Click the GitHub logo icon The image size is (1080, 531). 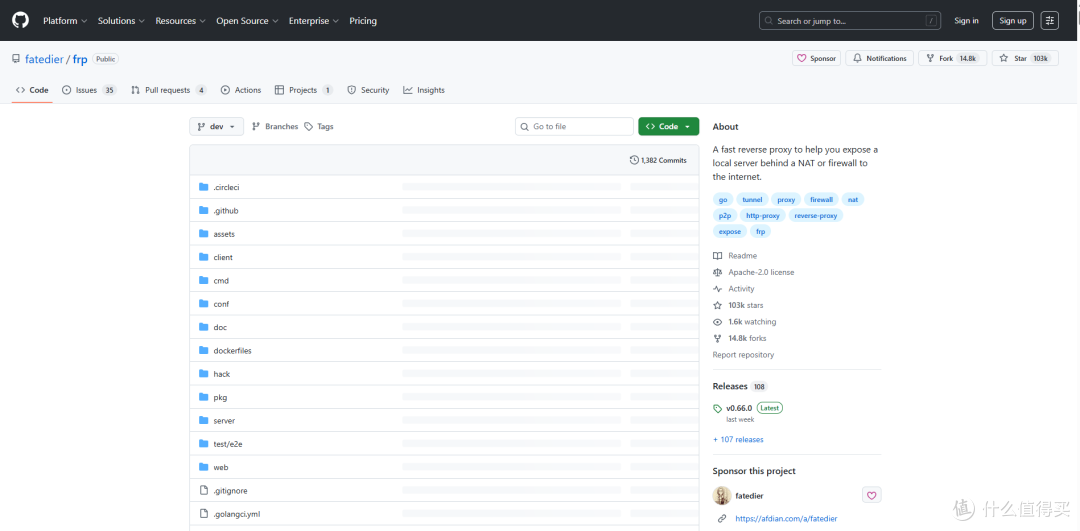[21, 21]
